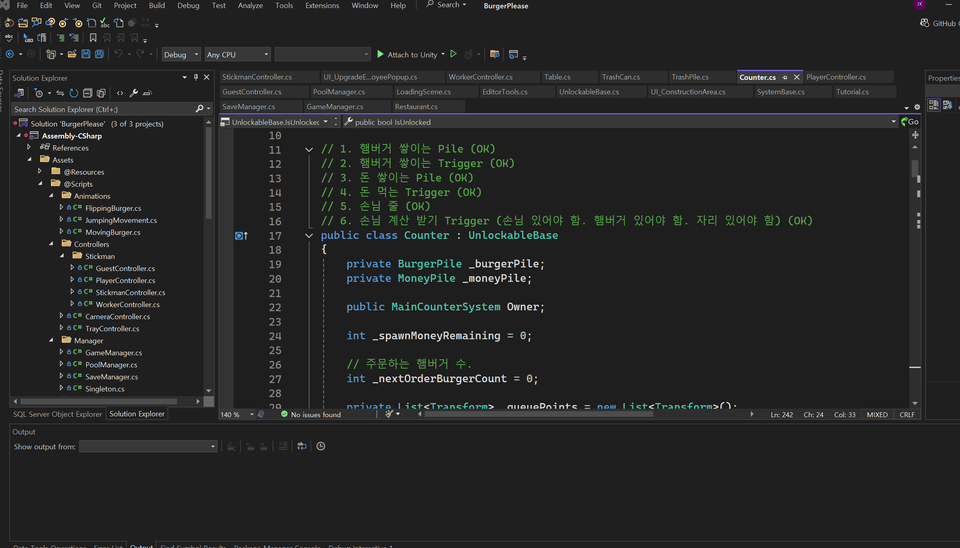Collapse the Counter class code fold on line 17
Image resolution: width=960 pixels, height=548 pixels.
pos(309,236)
